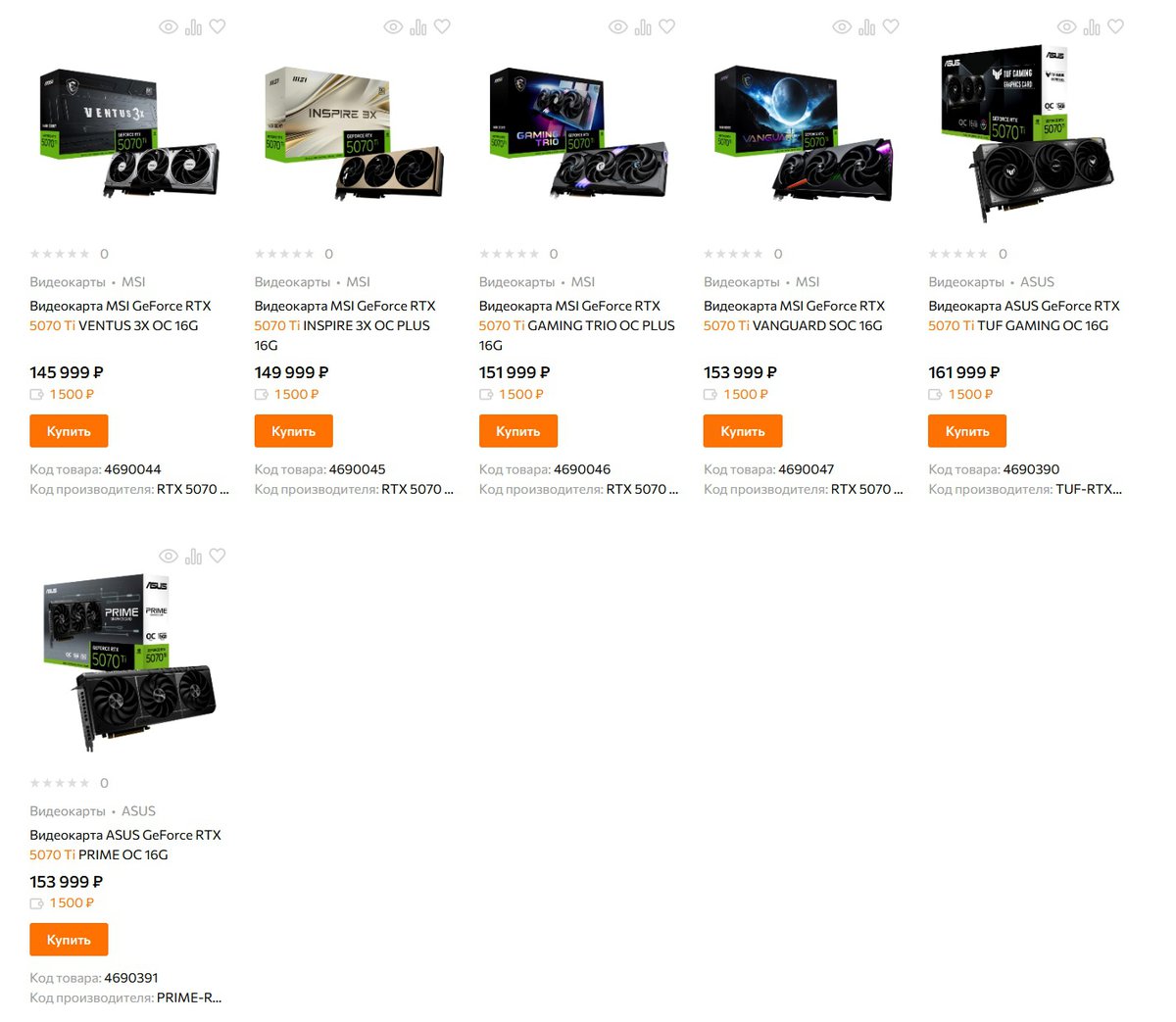Favorite the GAMING TRIO card with heart
Screen dimensions: 1176x1022
666,26
